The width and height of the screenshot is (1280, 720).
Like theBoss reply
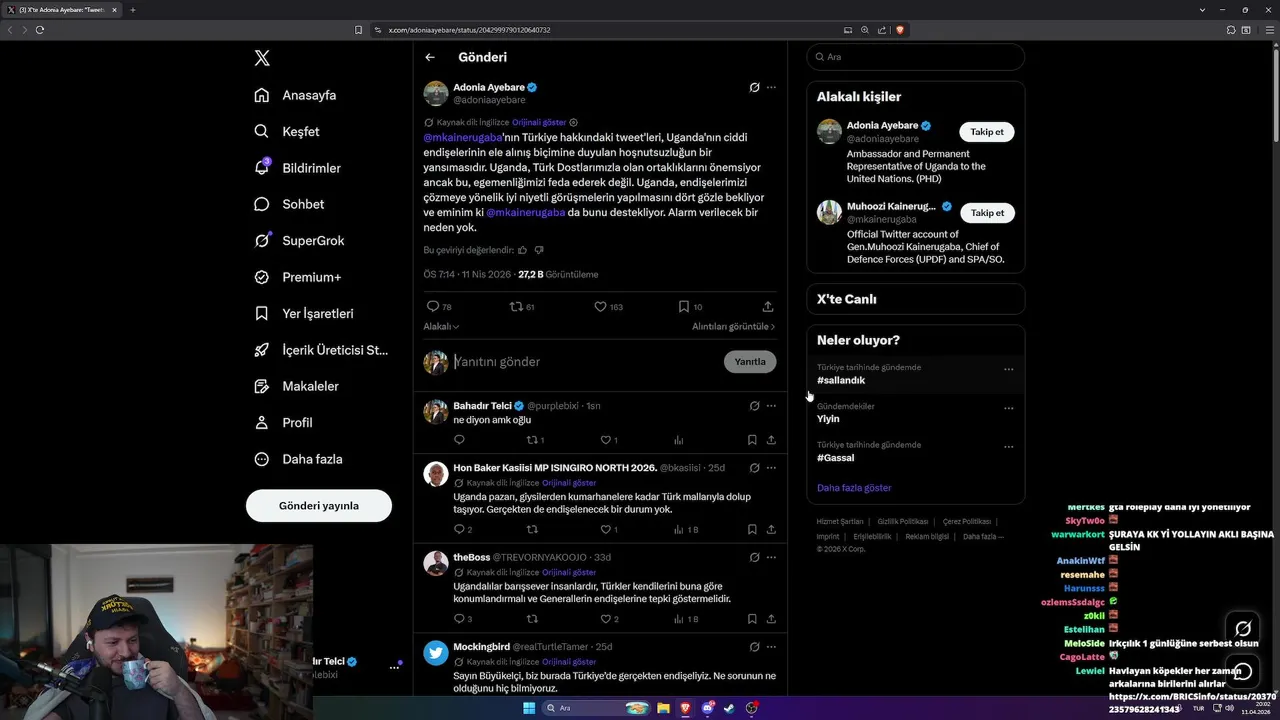tap(608, 619)
